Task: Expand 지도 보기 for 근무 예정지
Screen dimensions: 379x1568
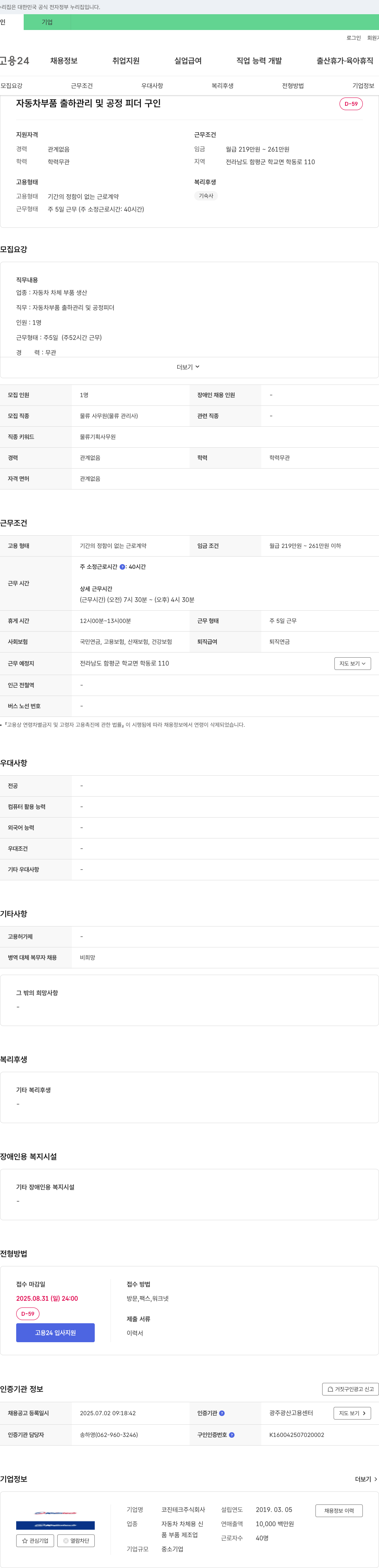Action: (352, 664)
